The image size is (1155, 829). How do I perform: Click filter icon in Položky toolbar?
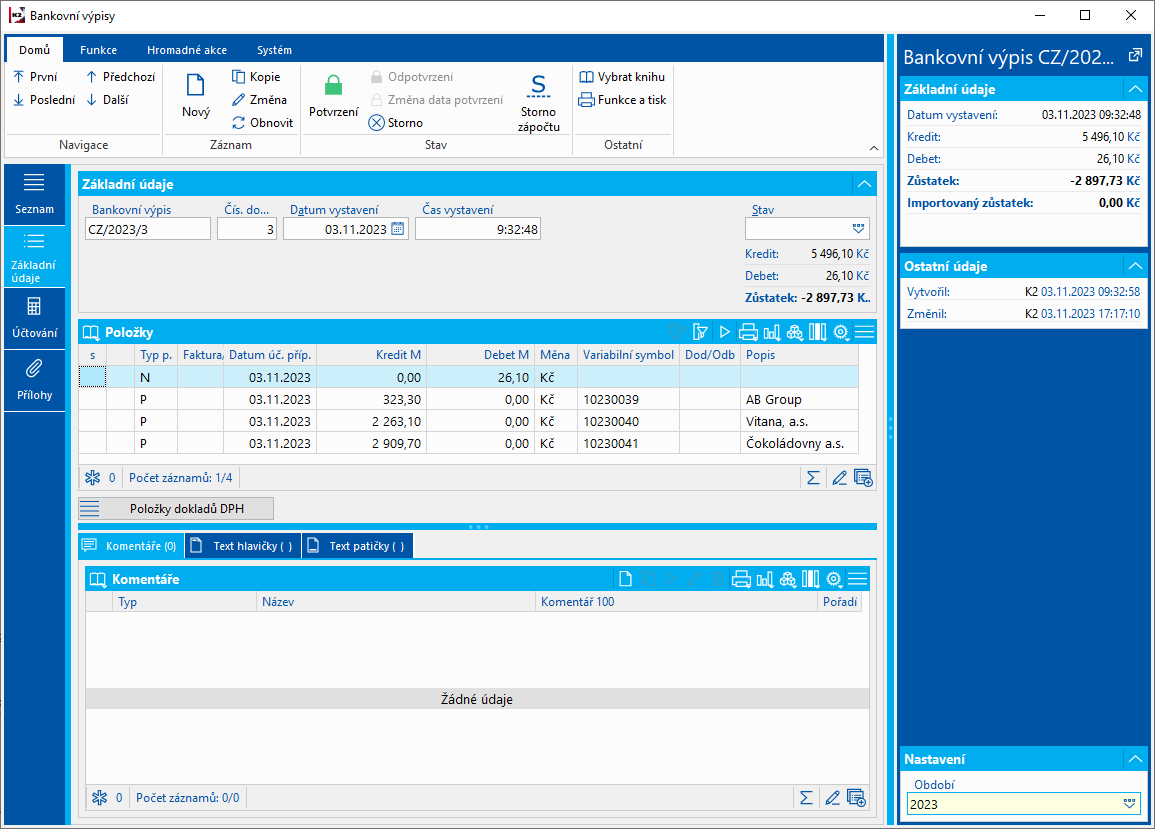(x=700, y=332)
